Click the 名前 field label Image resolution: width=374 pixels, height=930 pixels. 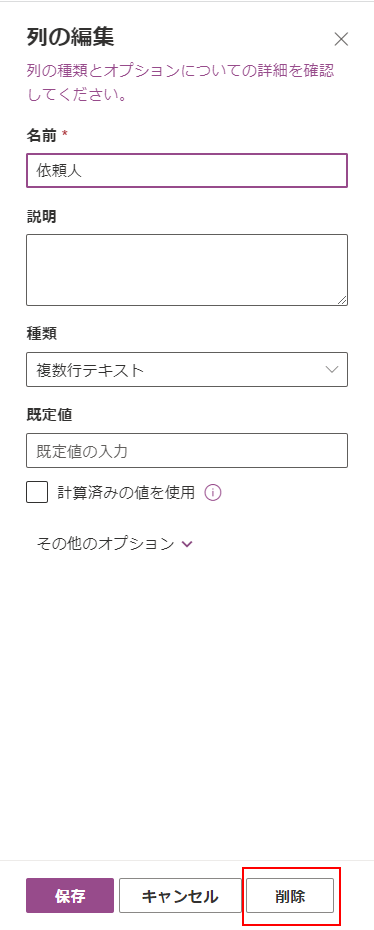(x=41, y=136)
